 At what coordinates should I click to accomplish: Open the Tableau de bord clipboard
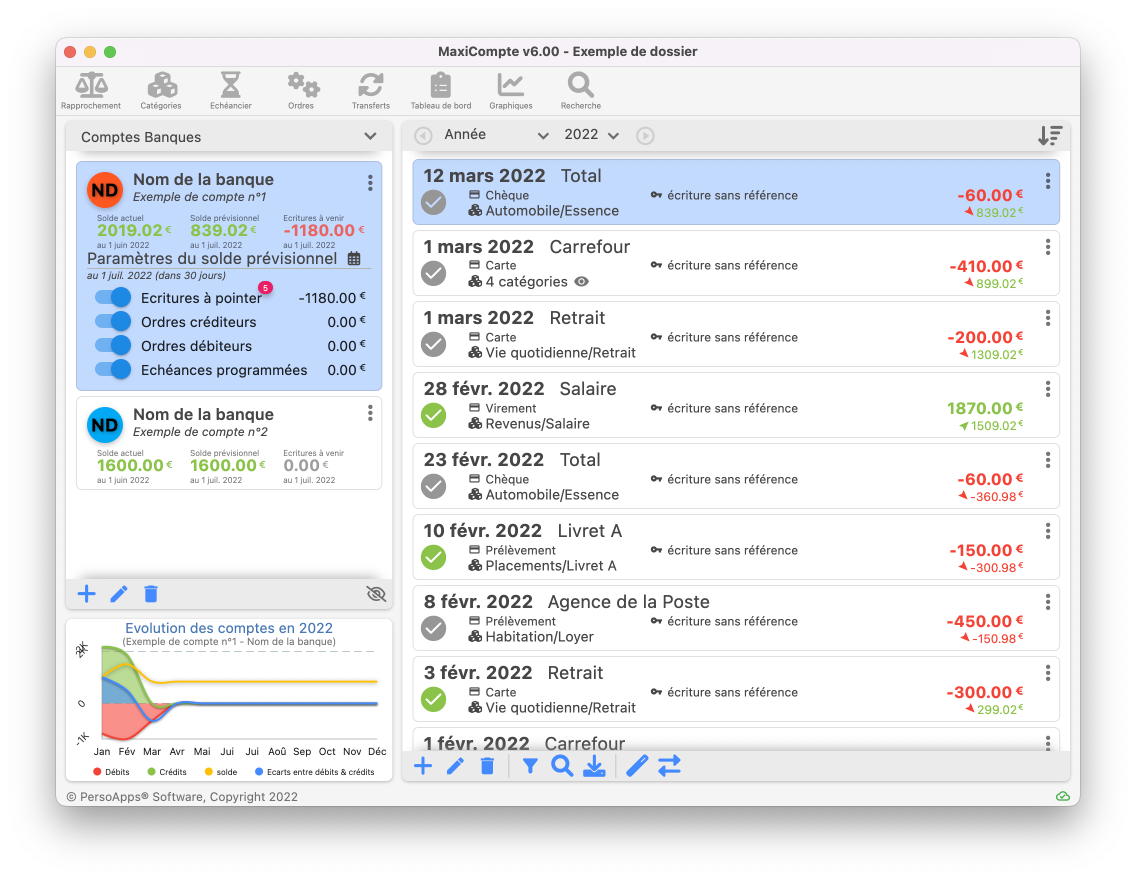[x=440, y=91]
